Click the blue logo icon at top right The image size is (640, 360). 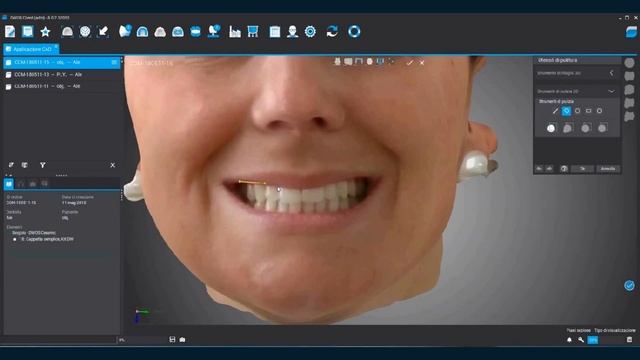coord(631,32)
